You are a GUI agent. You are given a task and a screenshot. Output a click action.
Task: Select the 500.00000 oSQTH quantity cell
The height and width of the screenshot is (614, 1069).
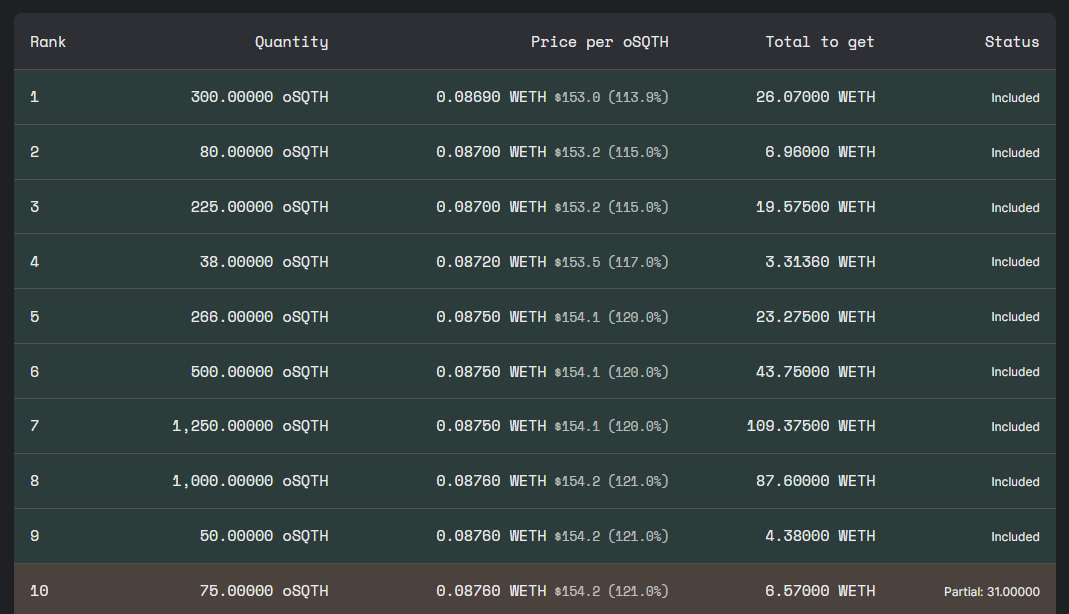coord(259,372)
